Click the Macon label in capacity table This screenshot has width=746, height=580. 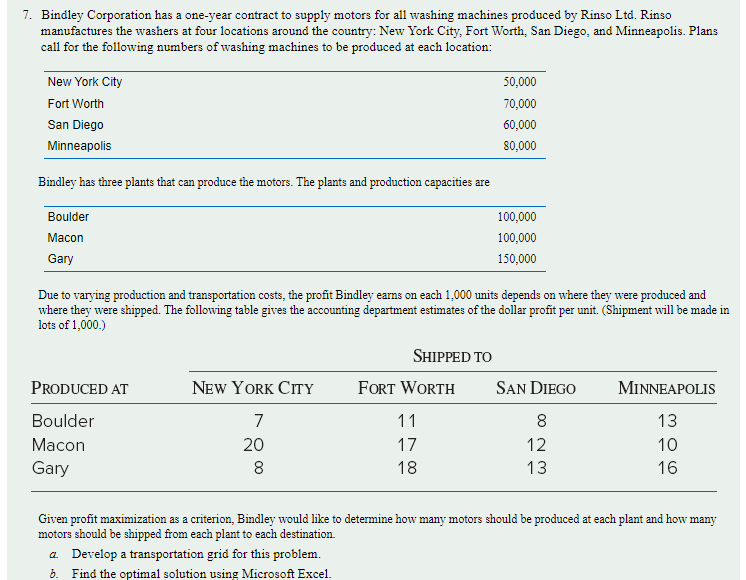pyautogui.click(x=65, y=238)
